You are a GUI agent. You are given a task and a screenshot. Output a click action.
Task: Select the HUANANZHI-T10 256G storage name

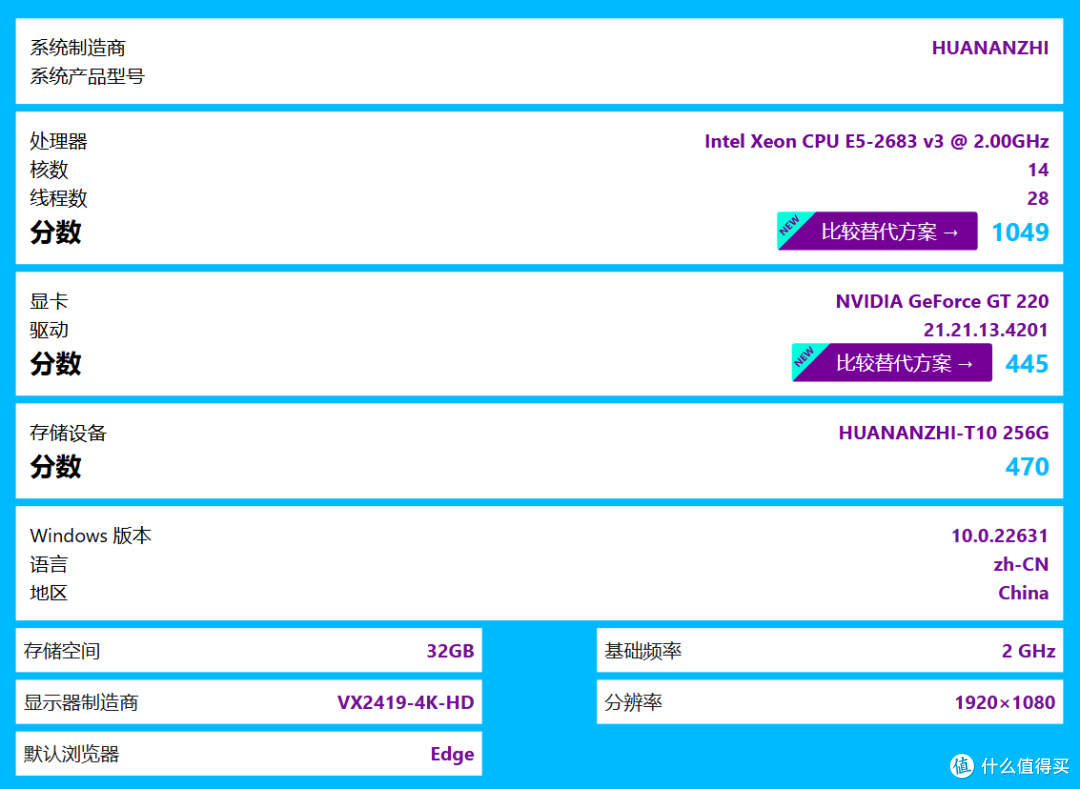click(944, 432)
